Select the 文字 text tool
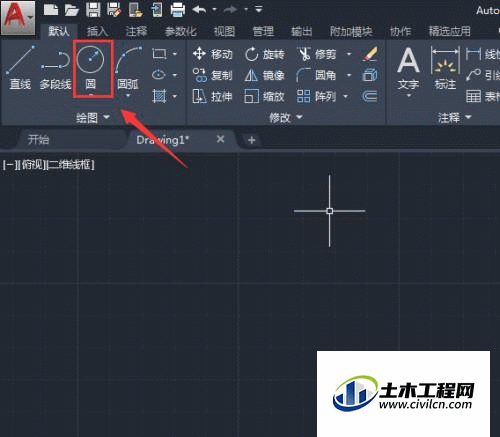Screen dimensions: 500x437 408,68
